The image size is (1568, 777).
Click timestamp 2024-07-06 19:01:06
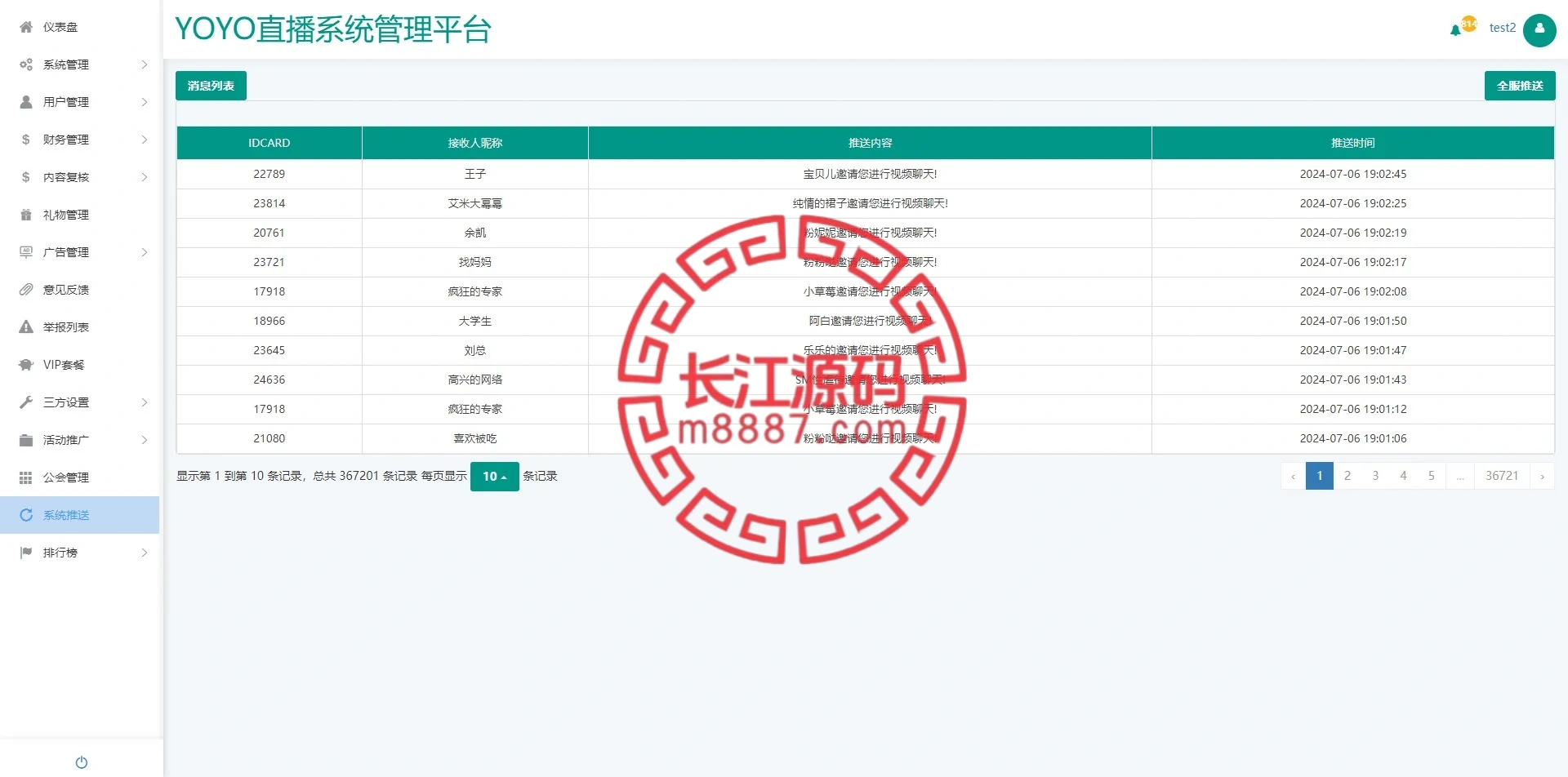(x=1353, y=438)
